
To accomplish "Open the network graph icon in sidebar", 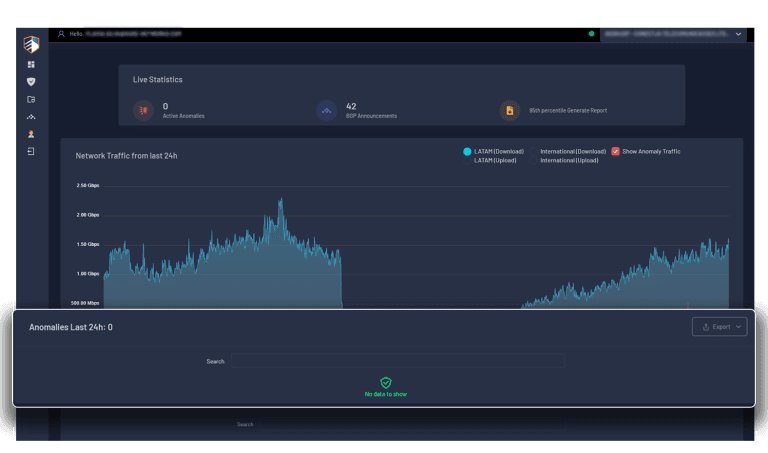I will [x=31, y=117].
